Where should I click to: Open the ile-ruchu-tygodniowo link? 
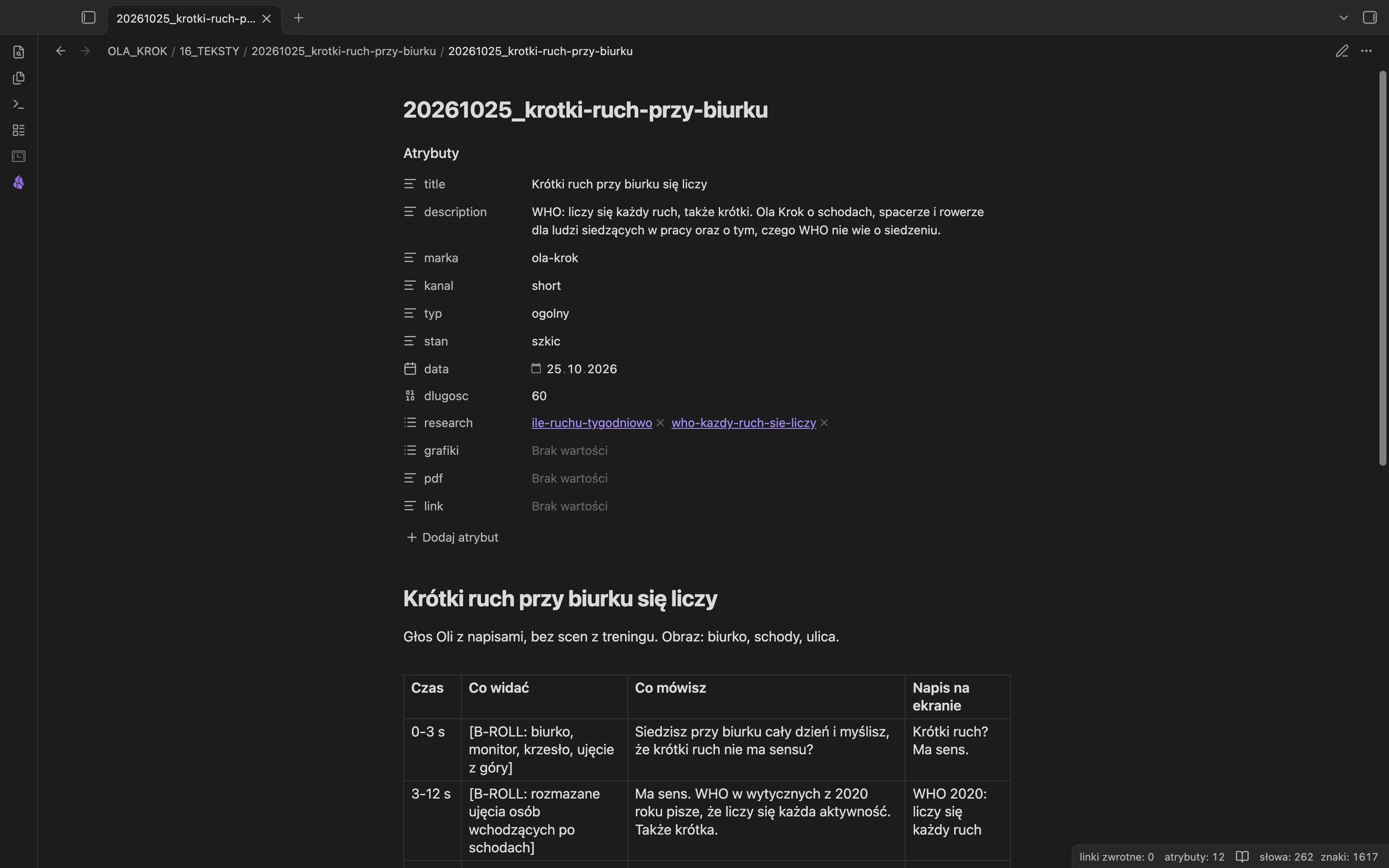click(592, 423)
